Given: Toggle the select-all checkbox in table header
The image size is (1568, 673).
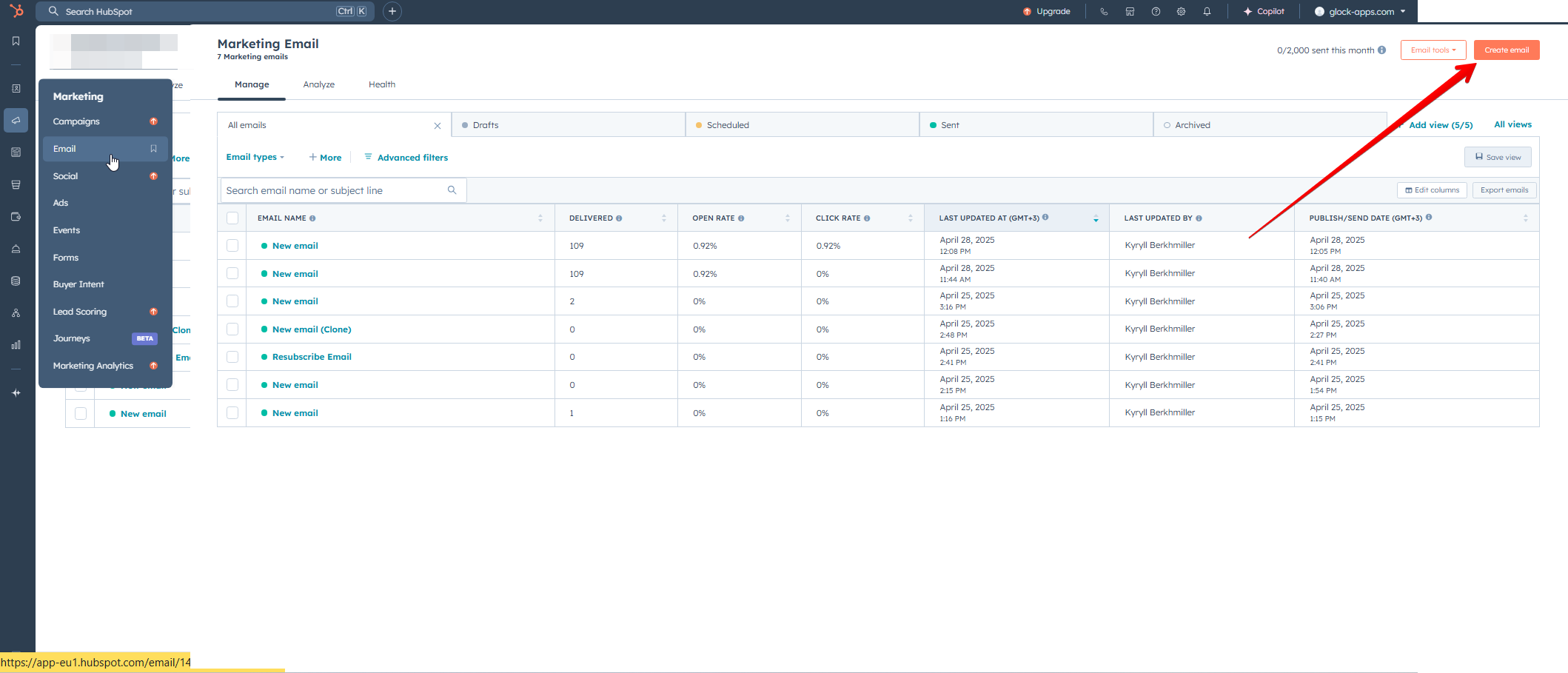Looking at the screenshot, I should (232, 218).
